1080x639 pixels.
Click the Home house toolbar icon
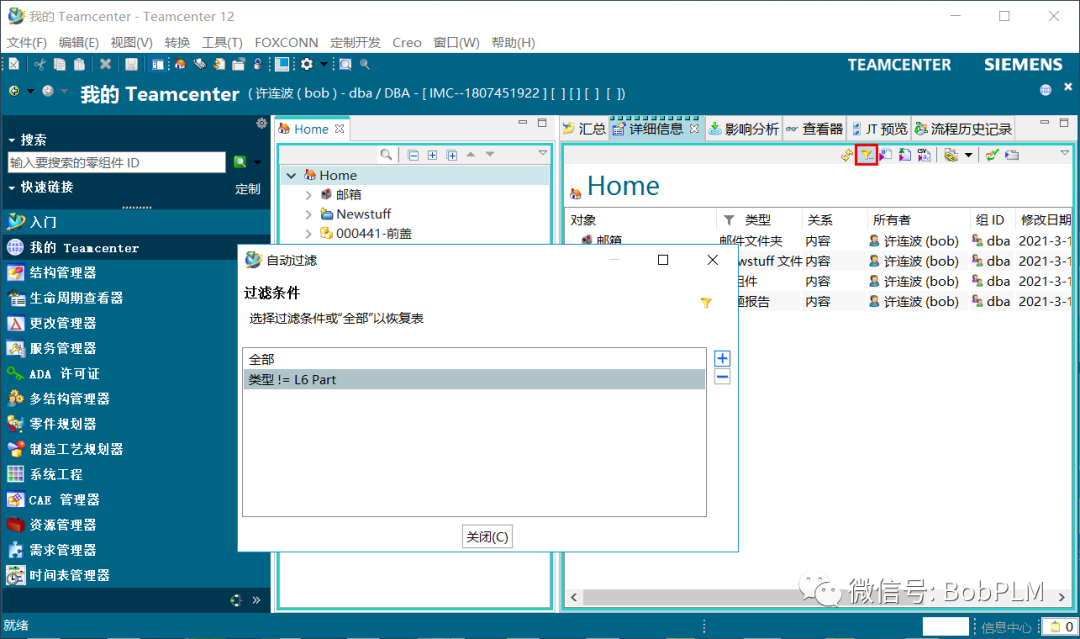(x=180, y=64)
